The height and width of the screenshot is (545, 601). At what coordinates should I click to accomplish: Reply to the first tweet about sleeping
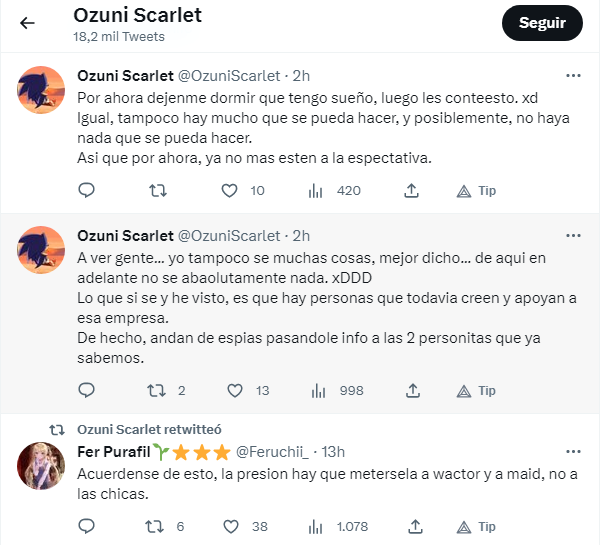click(87, 190)
